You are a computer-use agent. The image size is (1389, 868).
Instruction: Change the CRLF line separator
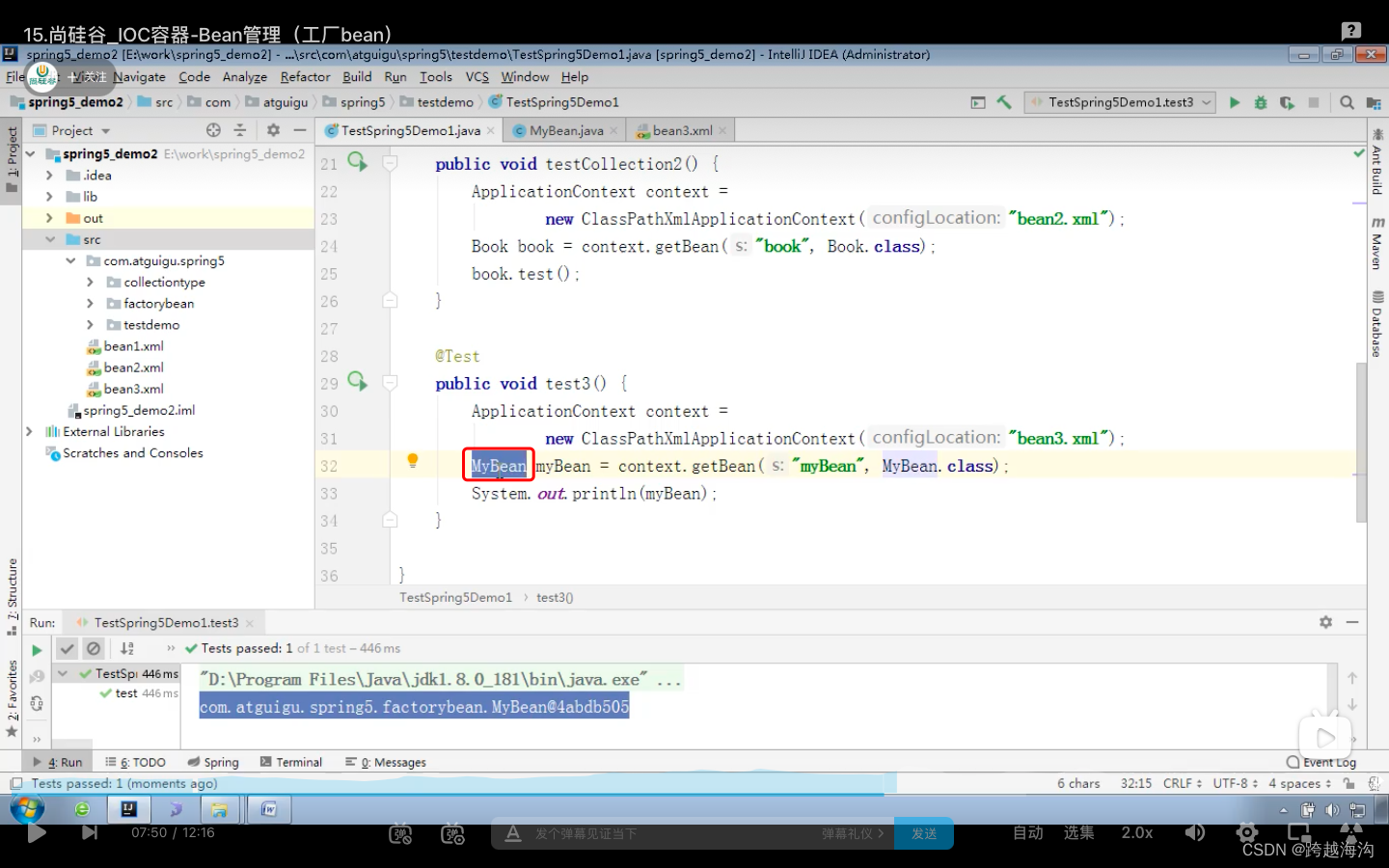1182,784
